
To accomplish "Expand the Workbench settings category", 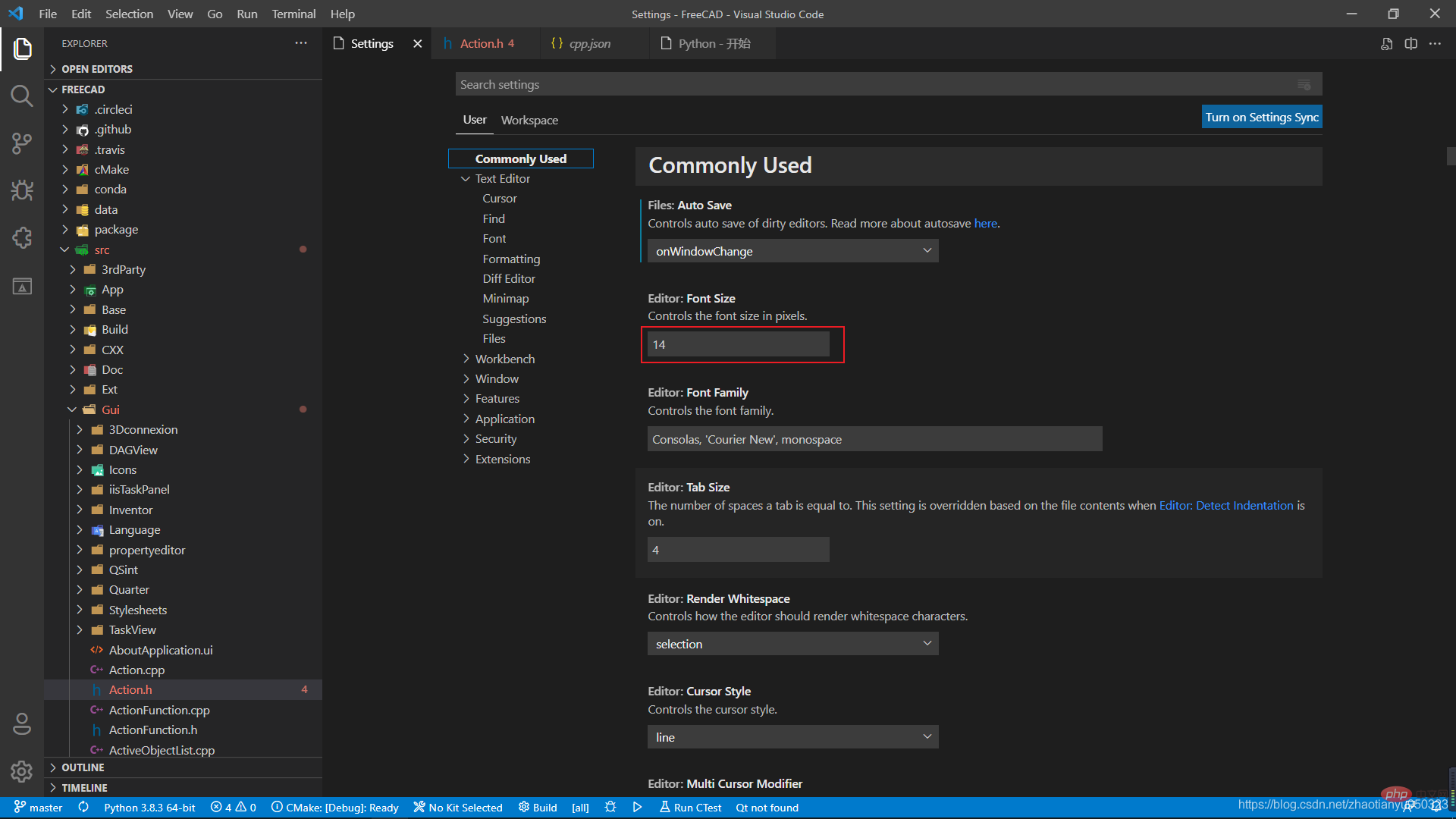I will point(504,359).
